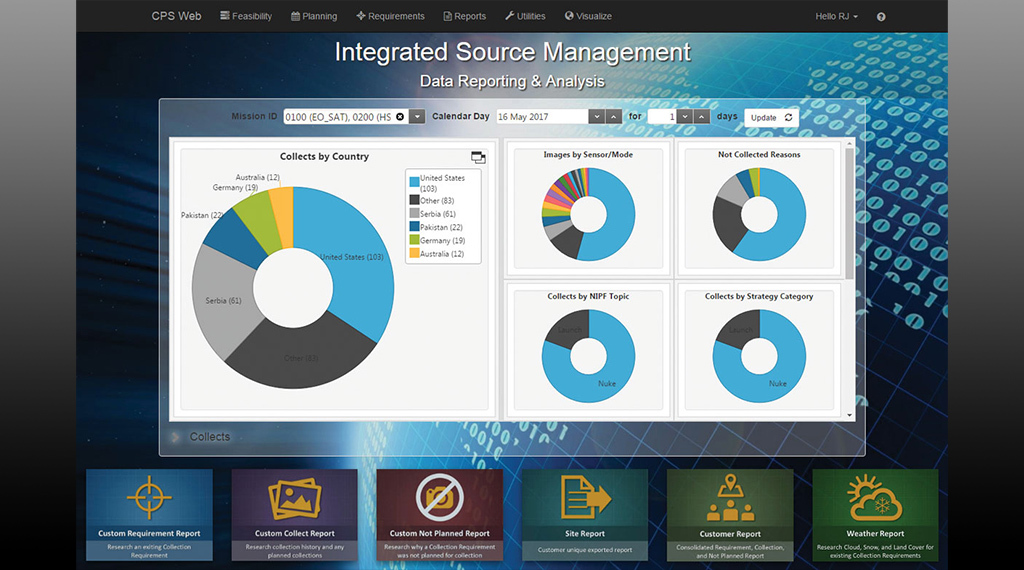The image size is (1024, 570).
Task: Pop out the Collects by Country chart
Action: (478, 157)
